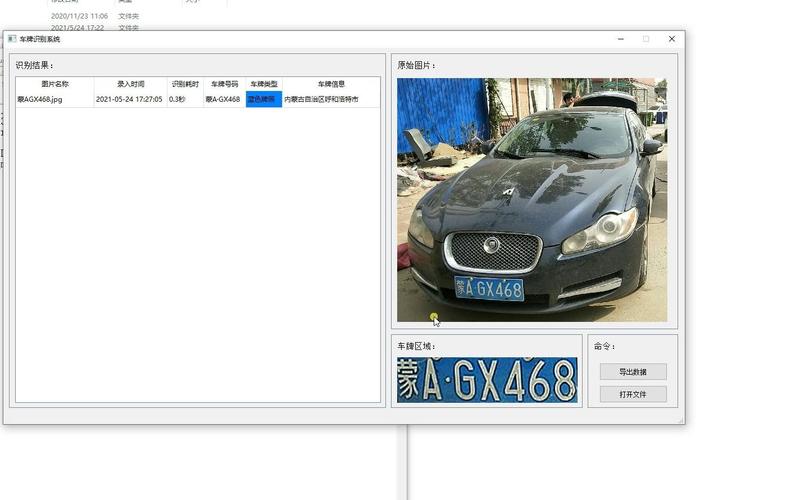Click the highlighted 蓝色牌照 plate type cell
800x500 pixels.
click(x=264, y=99)
